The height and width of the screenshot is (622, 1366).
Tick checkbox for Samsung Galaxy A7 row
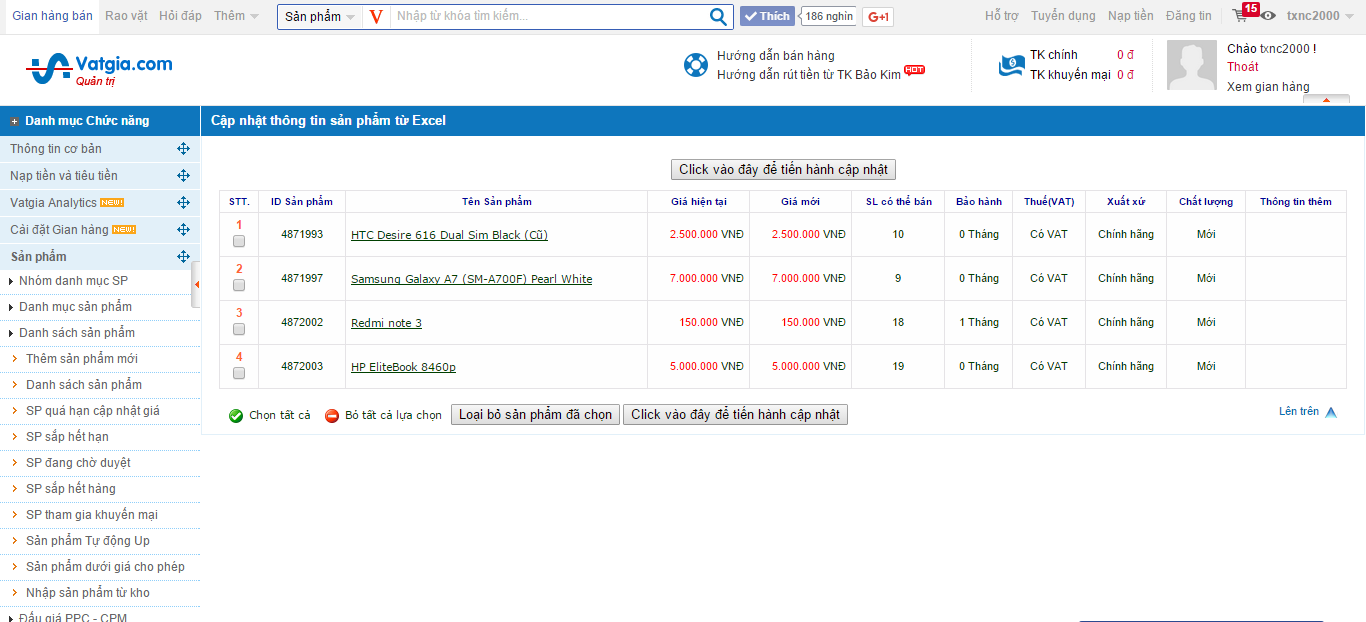tap(239, 285)
